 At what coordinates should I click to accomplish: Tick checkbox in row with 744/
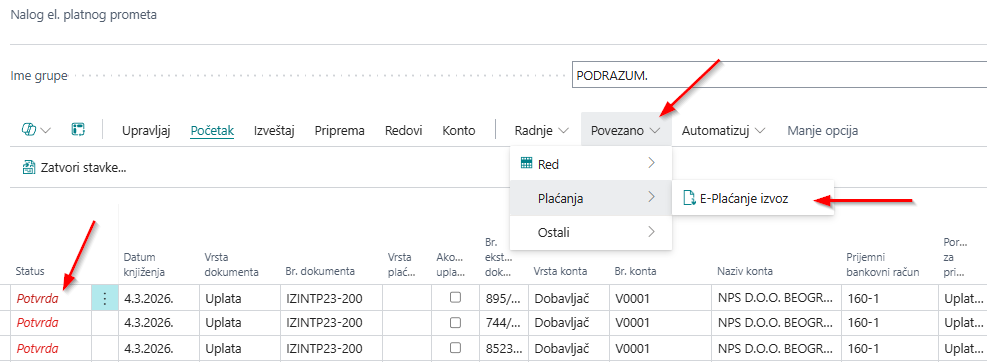pos(455,322)
